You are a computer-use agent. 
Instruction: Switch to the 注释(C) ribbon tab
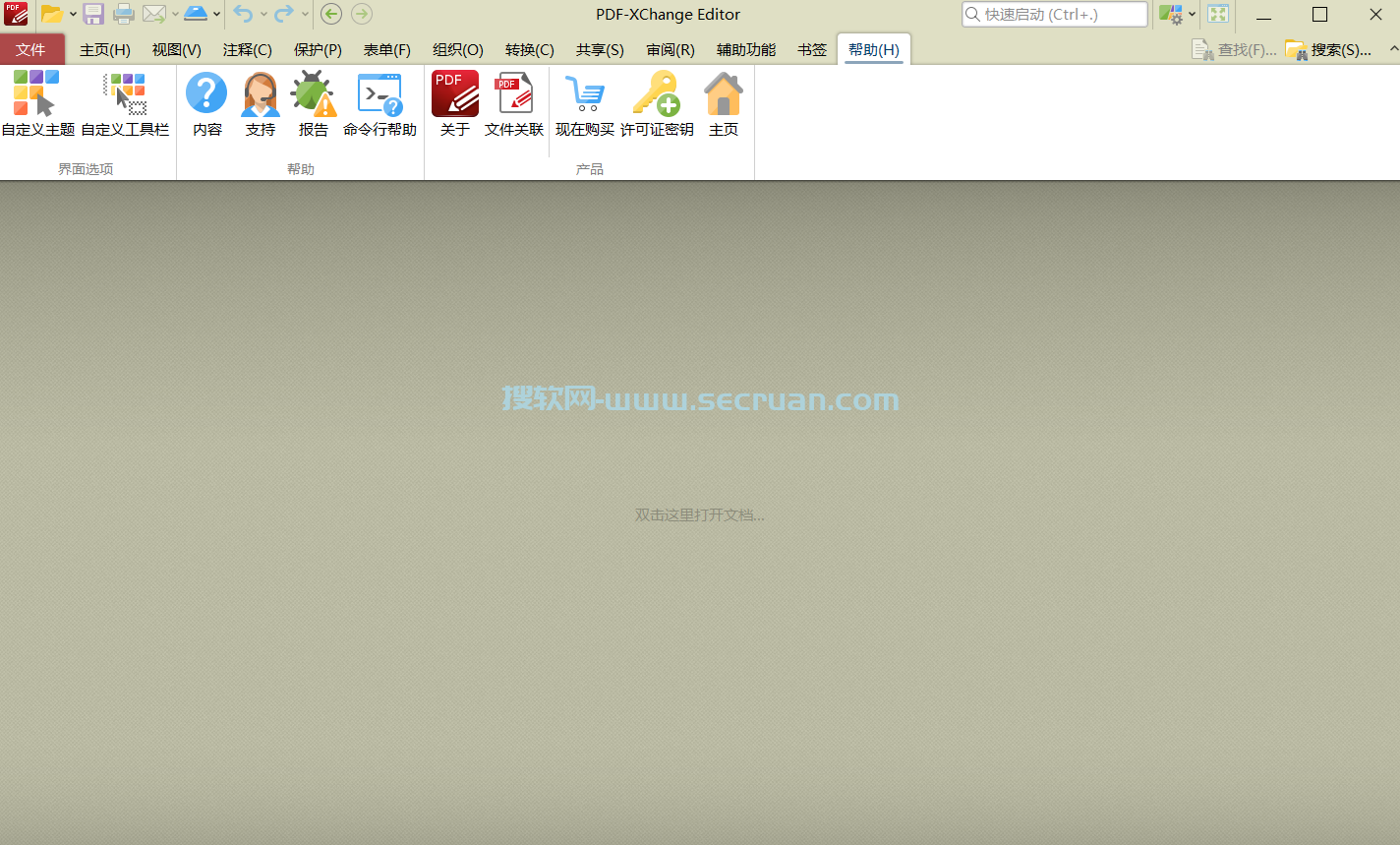coord(248,50)
